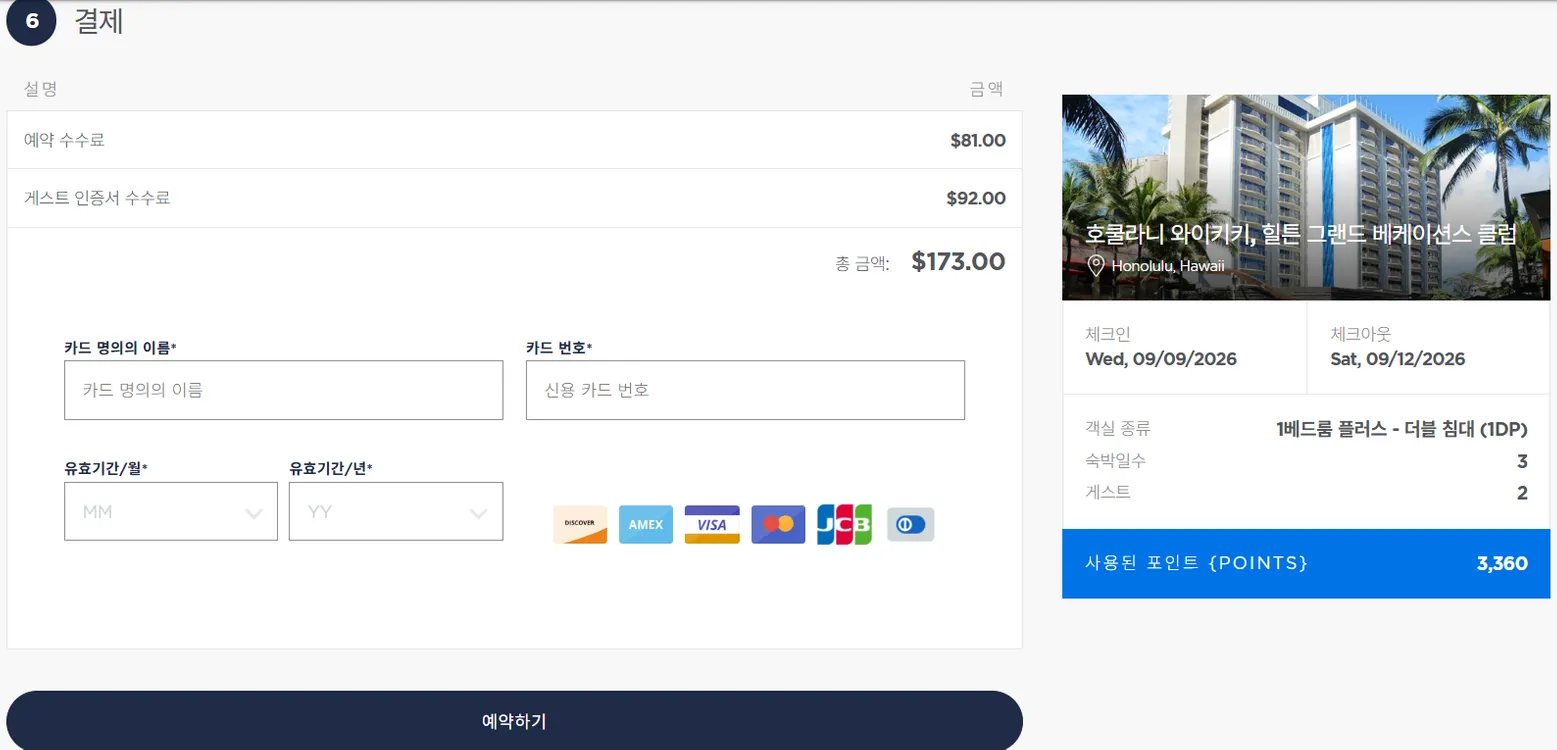The width and height of the screenshot is (1557, 750).
Task: Click the AMEX card icon
Action: 646,525
